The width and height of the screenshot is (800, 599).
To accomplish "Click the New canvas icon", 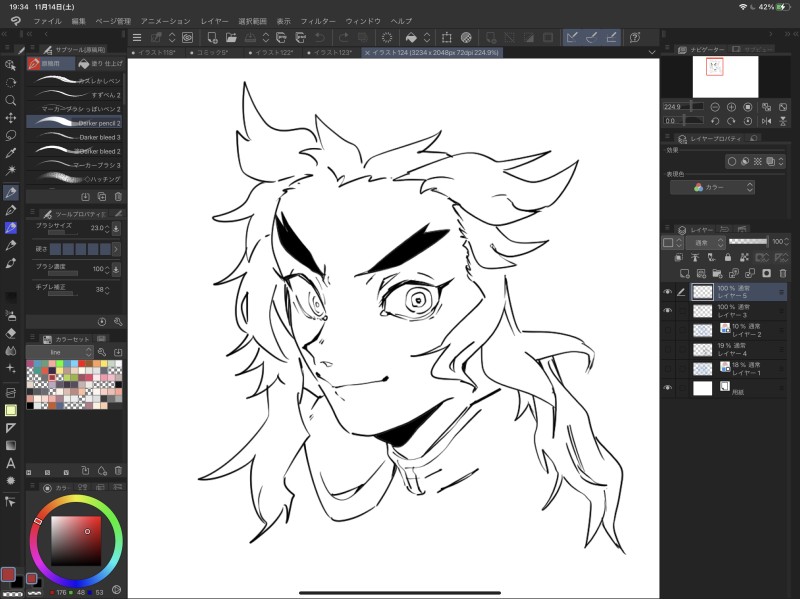I will pyautogui.click(x=212, y=37).
